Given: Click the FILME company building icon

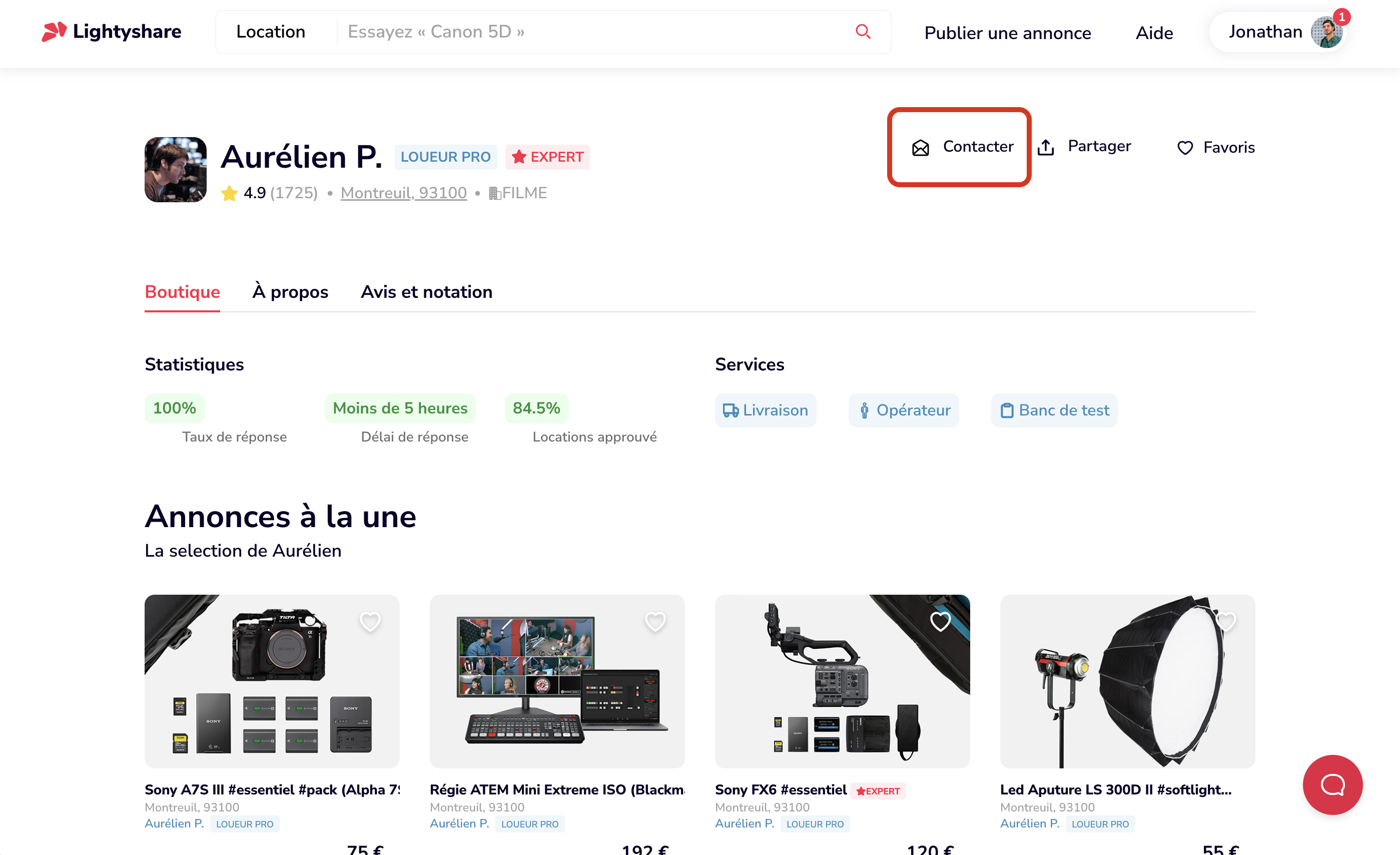Looking at the screenshot, I should pos(494,193).
